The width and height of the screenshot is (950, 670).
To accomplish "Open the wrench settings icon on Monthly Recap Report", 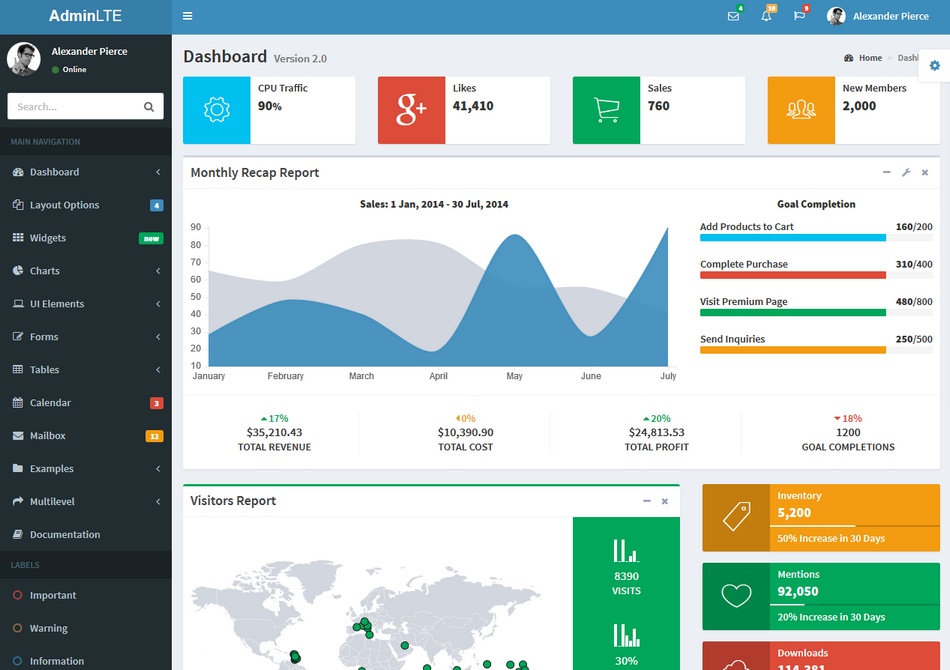I will [x=905, y=172].
